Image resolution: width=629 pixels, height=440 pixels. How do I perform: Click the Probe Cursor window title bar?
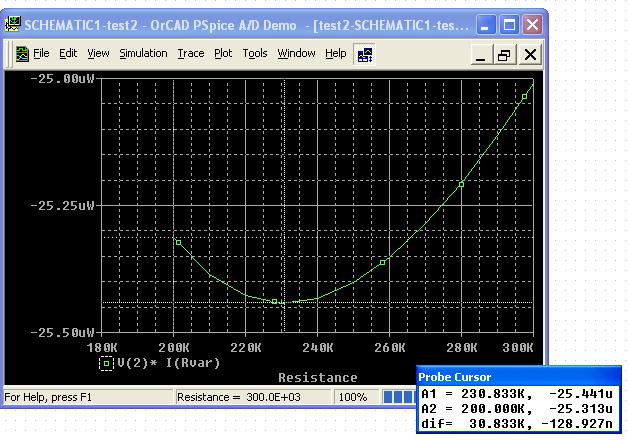point(519,377)
